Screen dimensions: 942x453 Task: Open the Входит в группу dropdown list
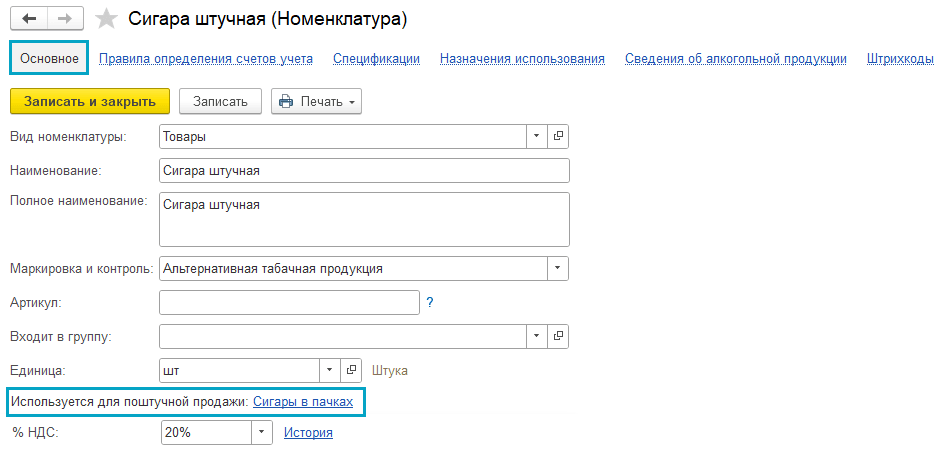pyautogui.click(x=537, y=336)
